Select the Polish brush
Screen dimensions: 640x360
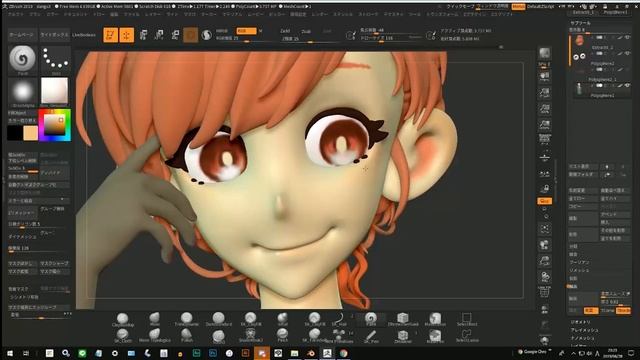click(187, 336)
